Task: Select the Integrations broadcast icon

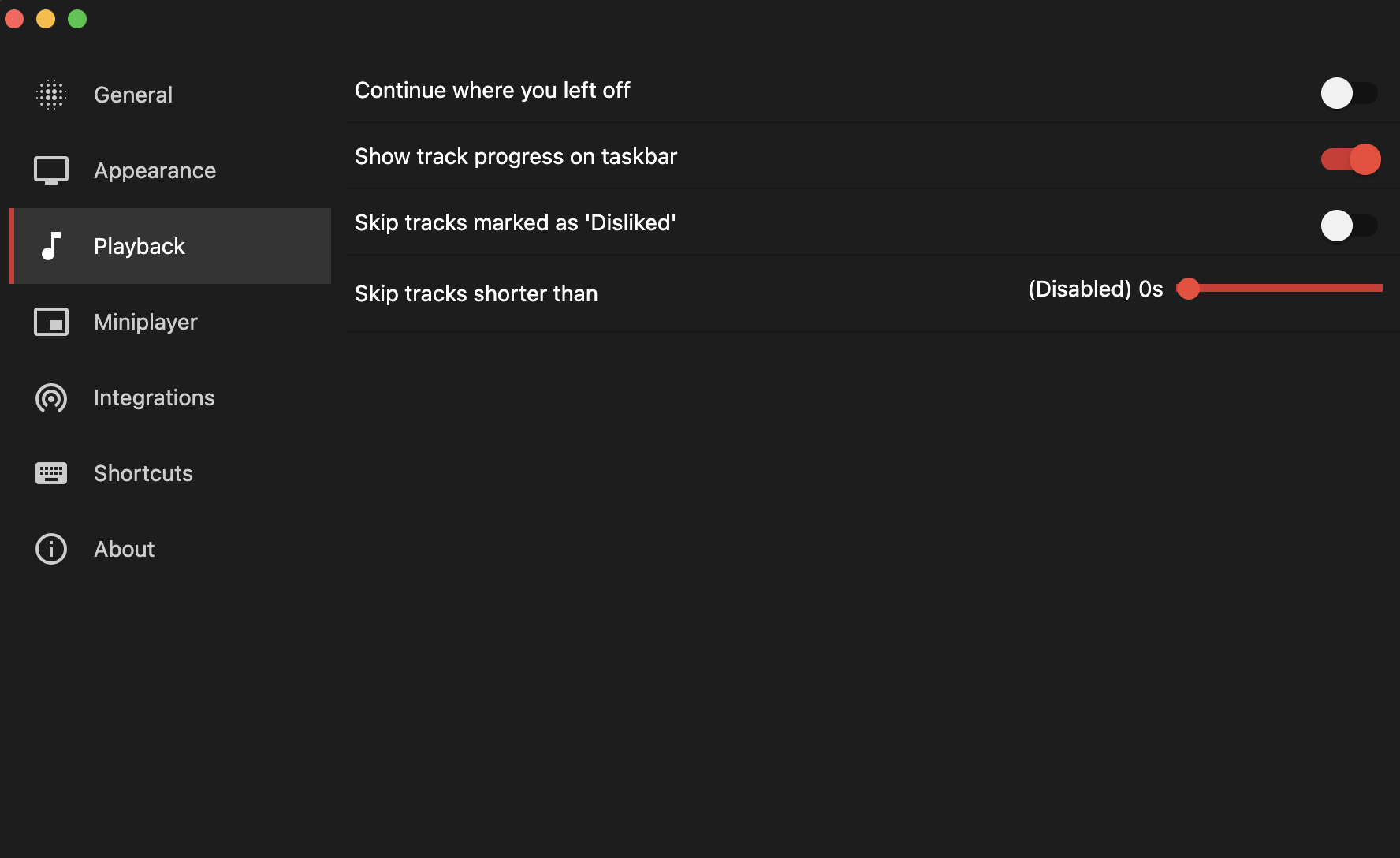Action: point(50,397)
